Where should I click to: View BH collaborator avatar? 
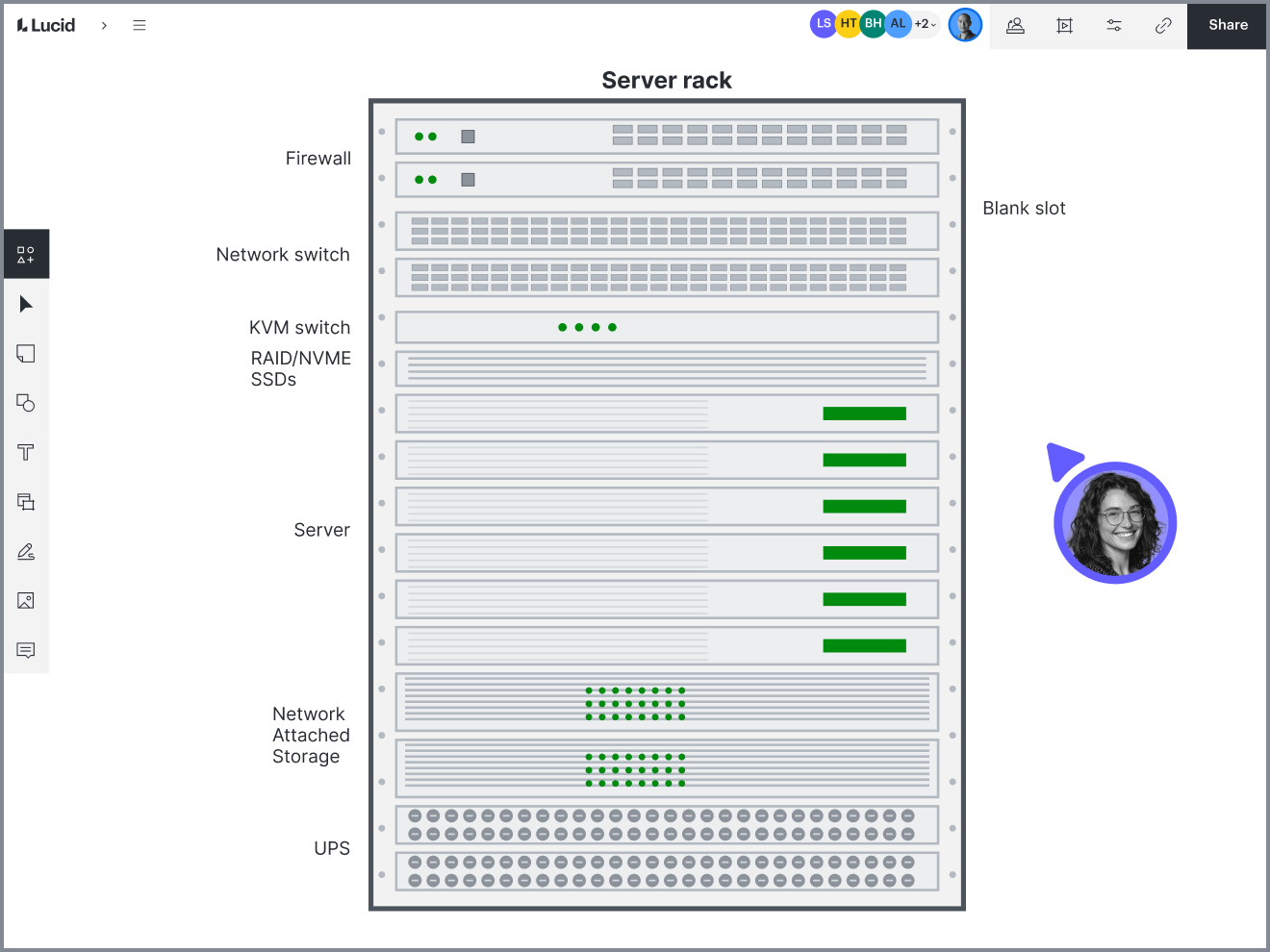coord(873,24)
